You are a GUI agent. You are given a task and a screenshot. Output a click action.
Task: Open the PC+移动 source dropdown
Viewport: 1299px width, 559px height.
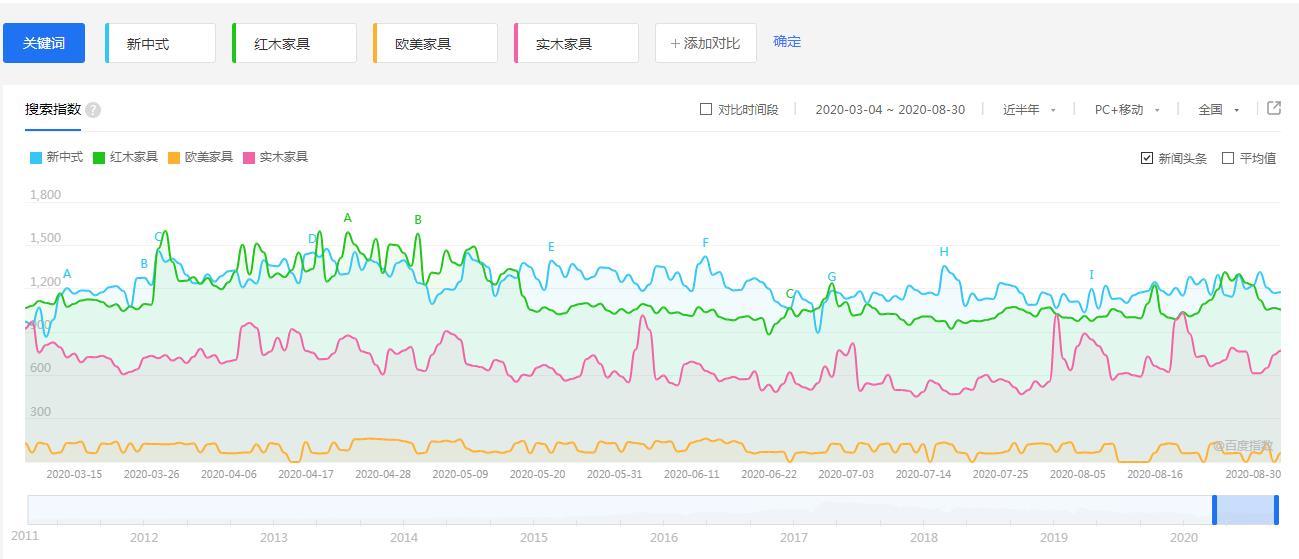tap(1127, 110)
